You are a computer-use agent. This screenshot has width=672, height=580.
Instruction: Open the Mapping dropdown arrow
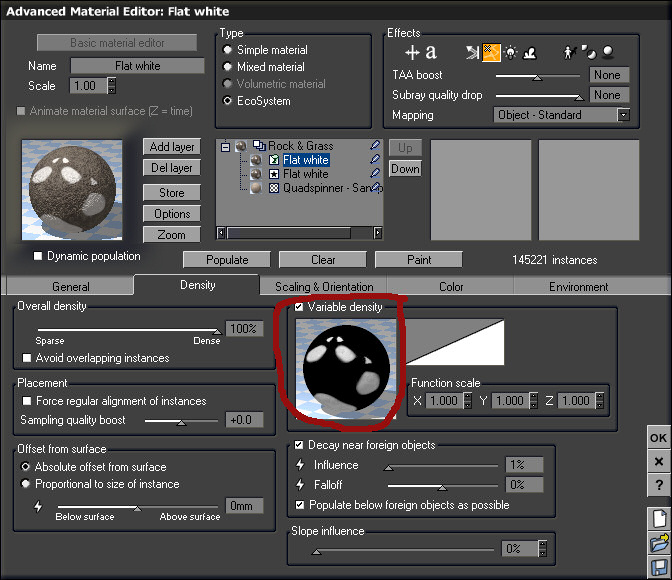click(x=624, y=115)
